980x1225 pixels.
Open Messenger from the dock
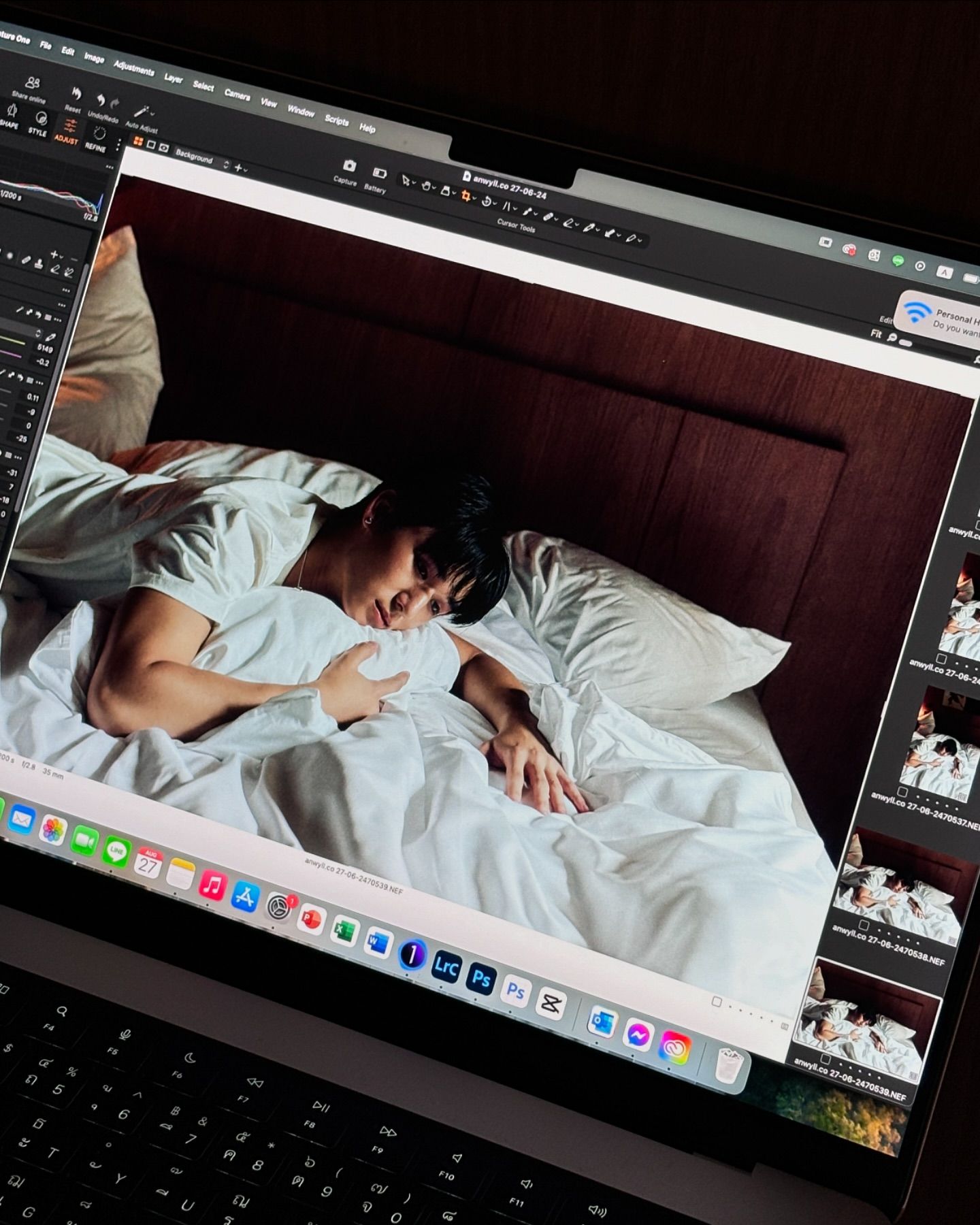click(x=638, y=1035)
